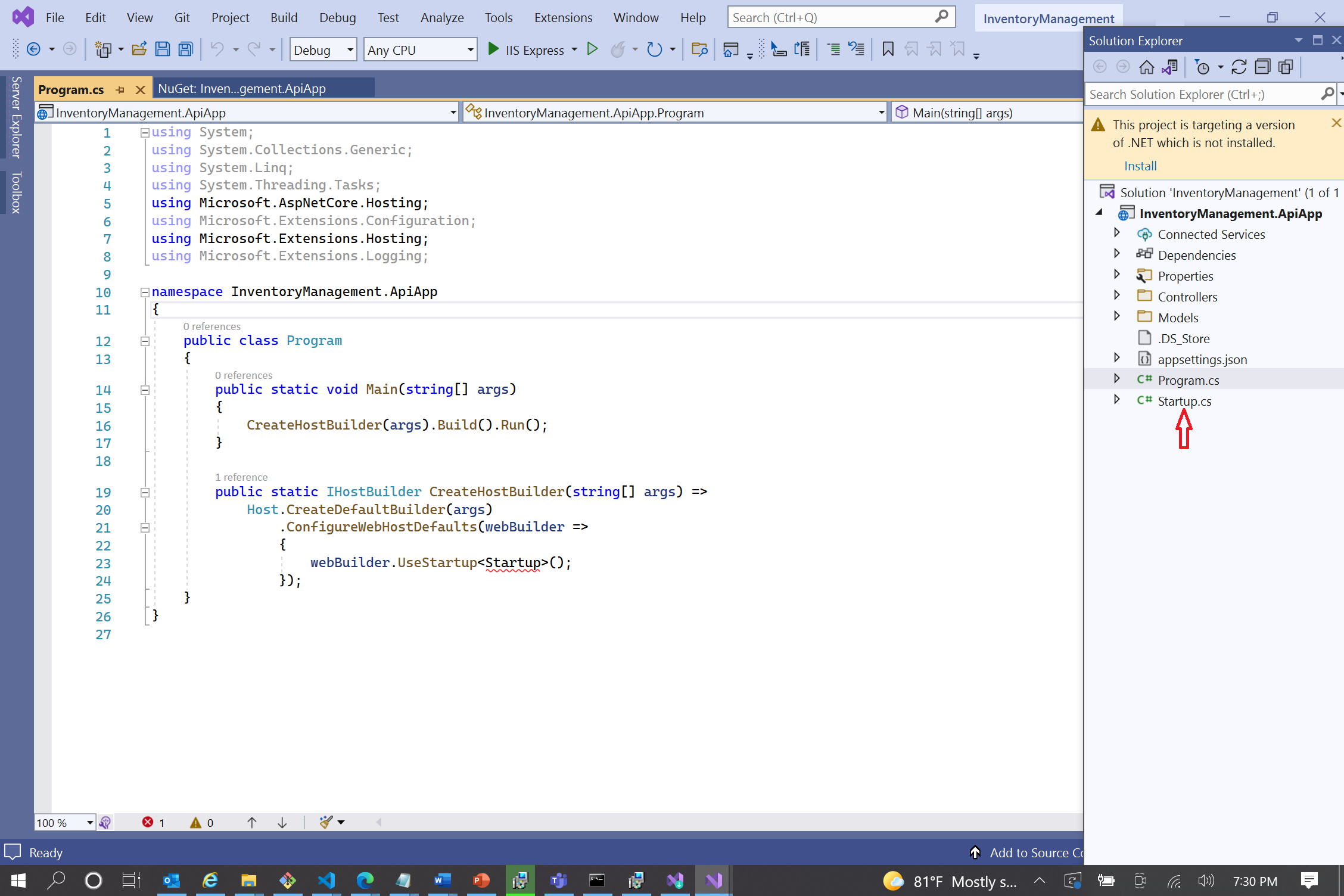The width and height of the screenshot is (1344, 896).
Task: Select the Debug configuration dropdown
Action: [x=323, y=49]
